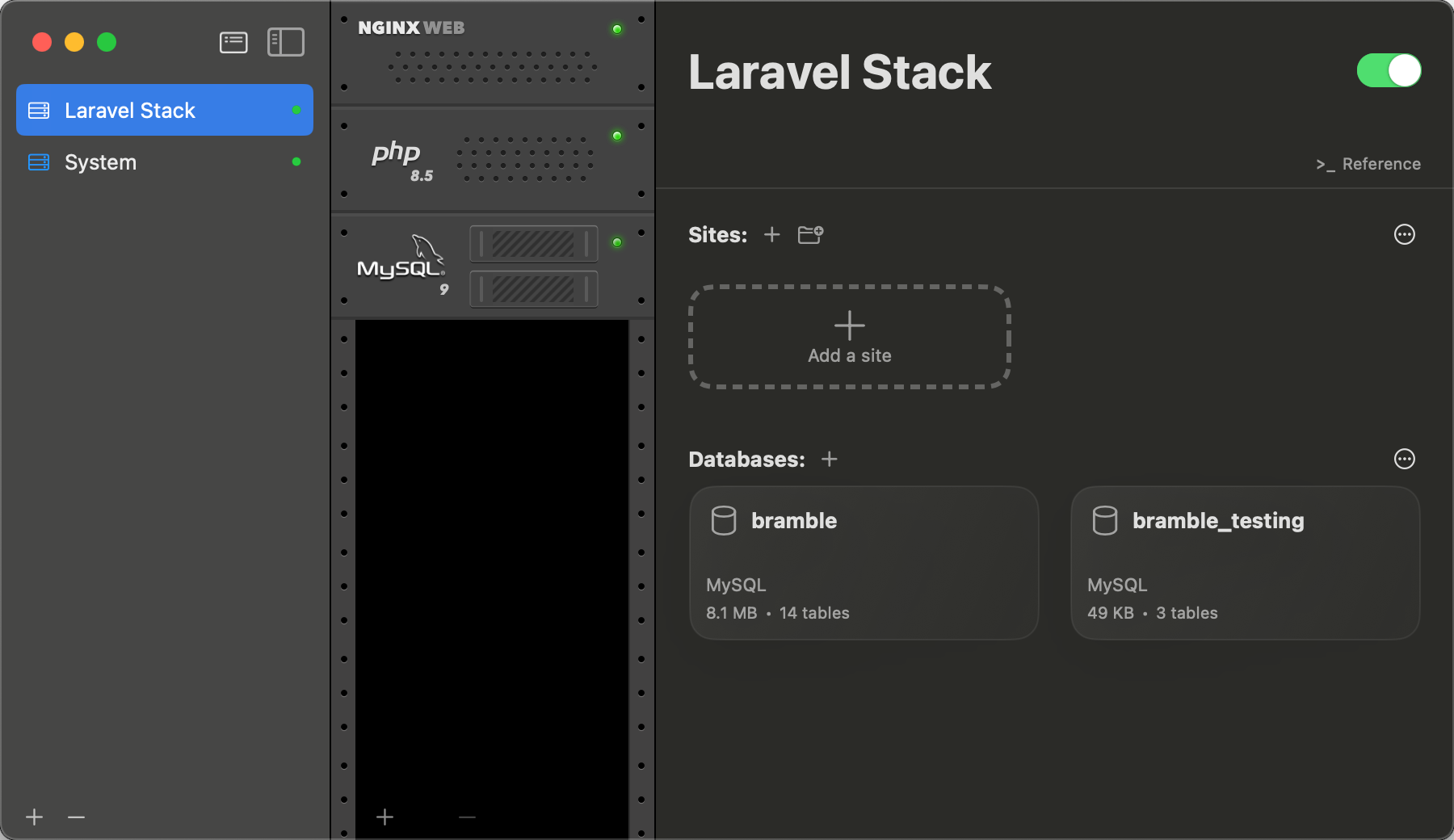
Task: Toggle the sidebar visibility icon
Action: [x=286, y=42]
